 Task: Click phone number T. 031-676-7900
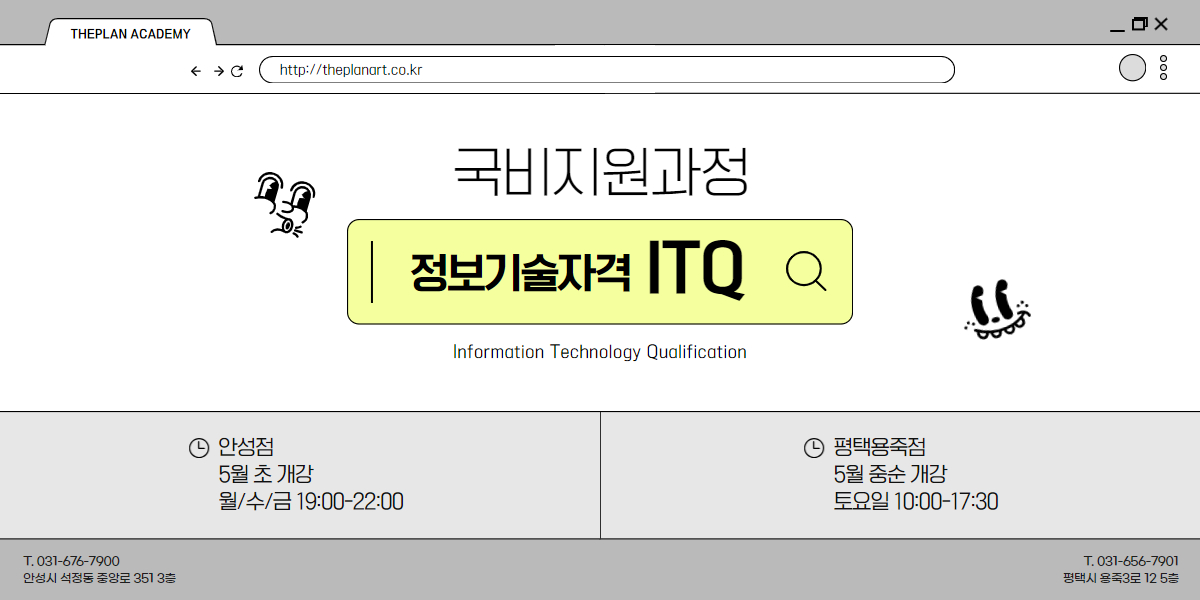coord(72,561)
